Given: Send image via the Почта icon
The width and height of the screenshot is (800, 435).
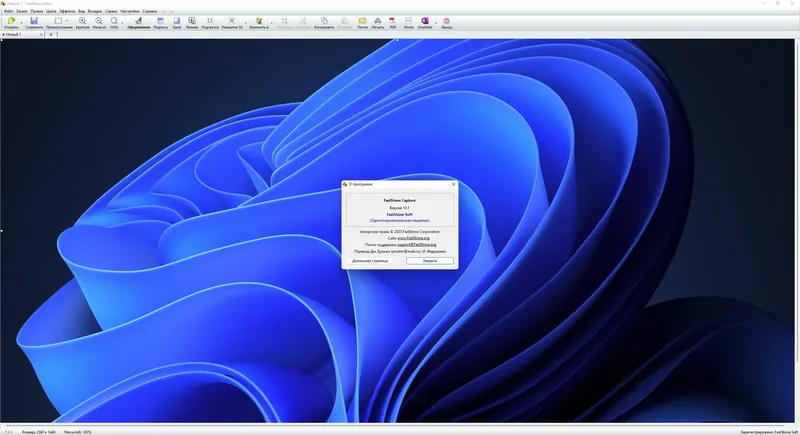Looking at the screenshot, I should pyautogui.click(x=362, y=21).
